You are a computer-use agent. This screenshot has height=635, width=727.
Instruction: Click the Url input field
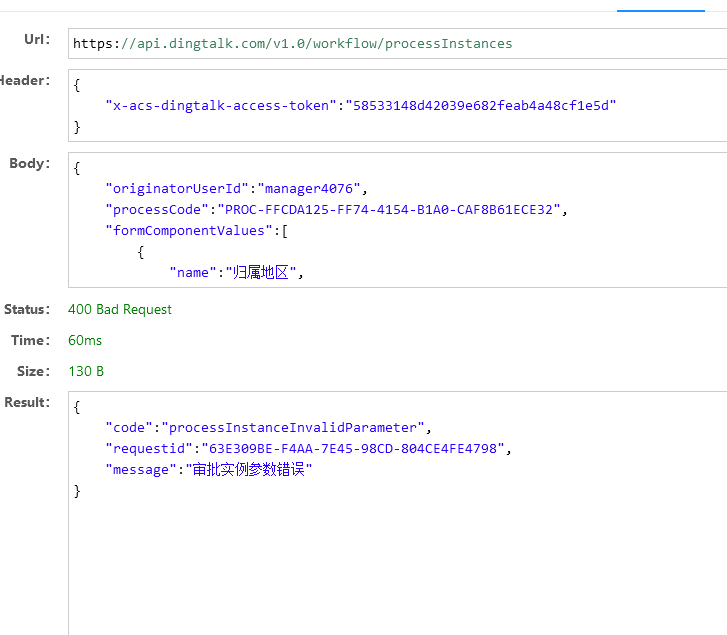[397, 44]
